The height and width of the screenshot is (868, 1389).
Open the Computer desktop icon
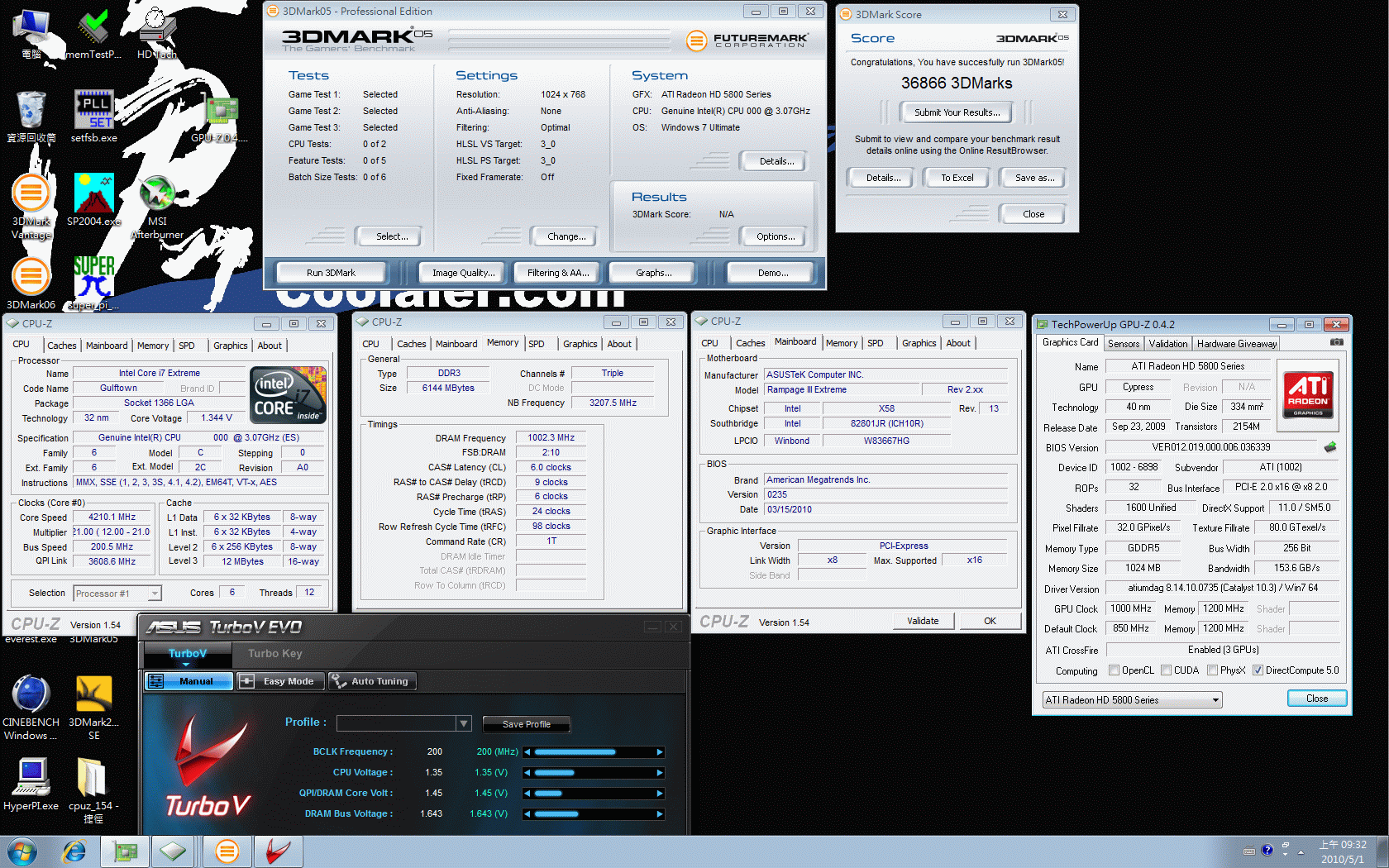tap(31, 33)
